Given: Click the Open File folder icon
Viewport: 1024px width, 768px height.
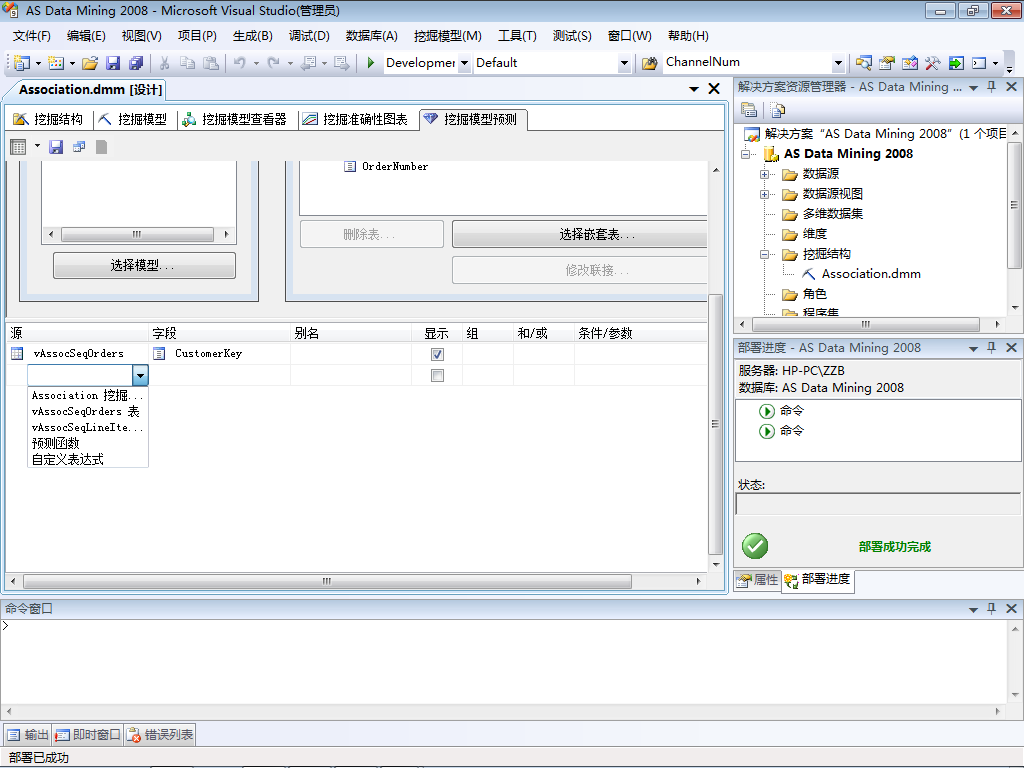Looking at the screenshot, I should coord(90,63).
